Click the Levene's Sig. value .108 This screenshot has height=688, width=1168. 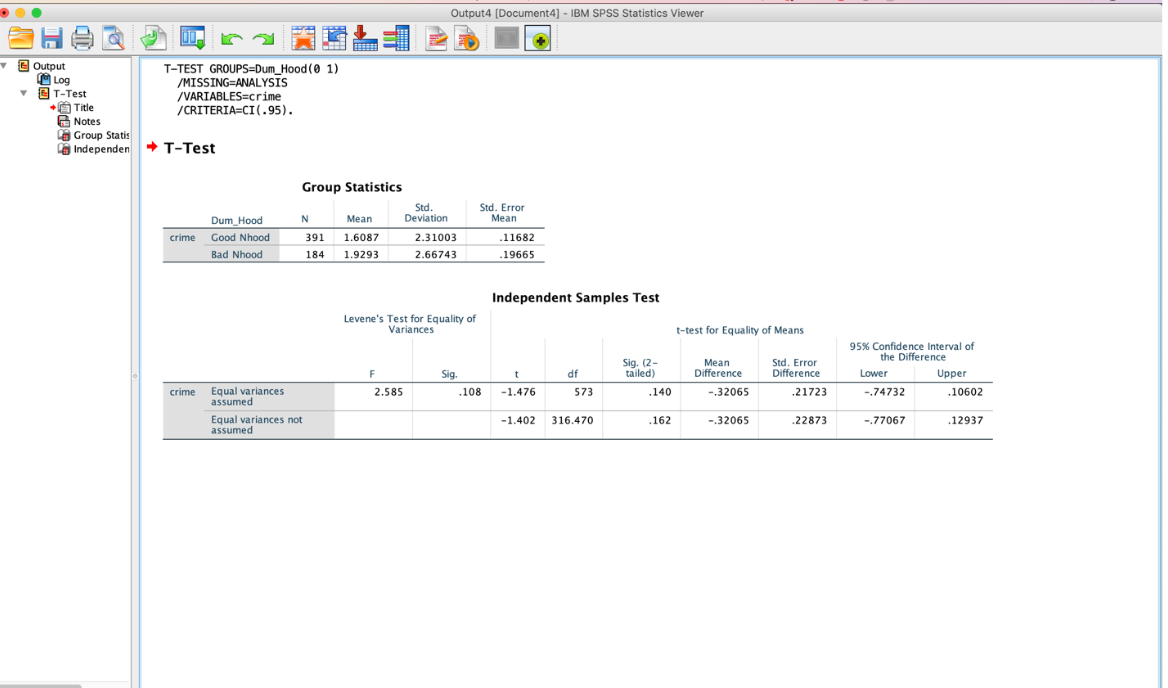point(469,392)
